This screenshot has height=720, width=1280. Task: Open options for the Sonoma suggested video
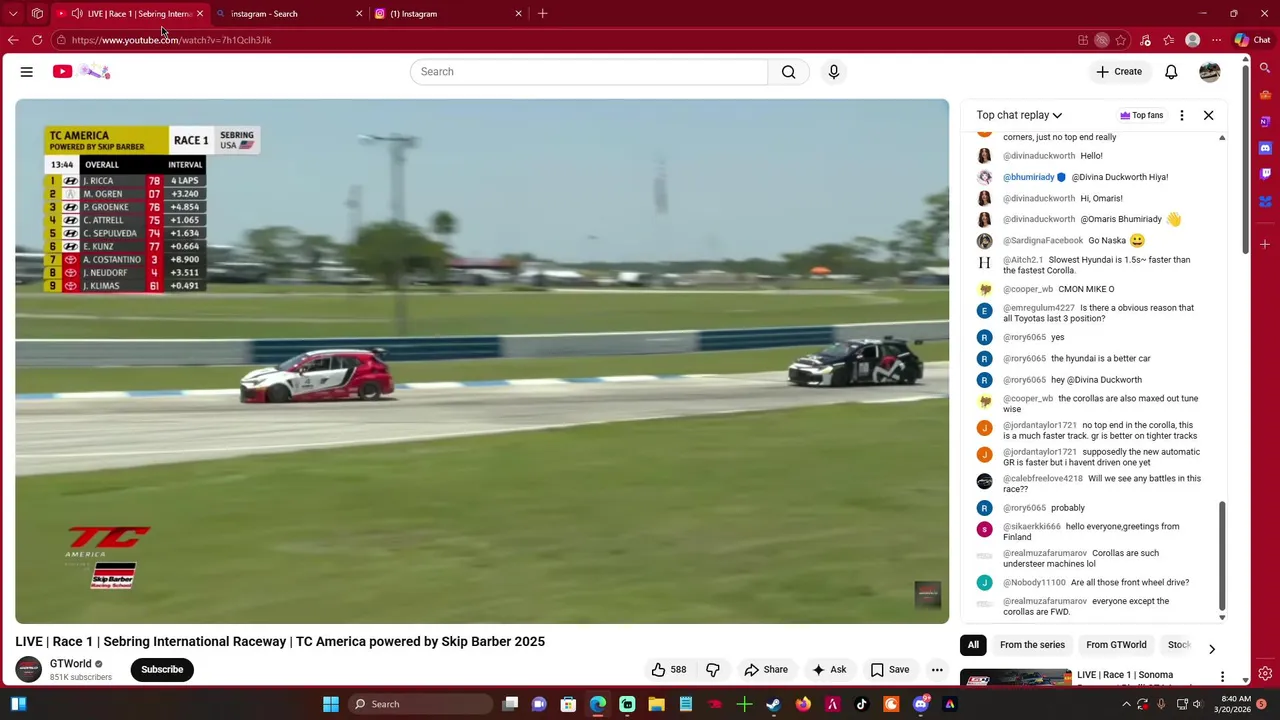pos(1222,677)
